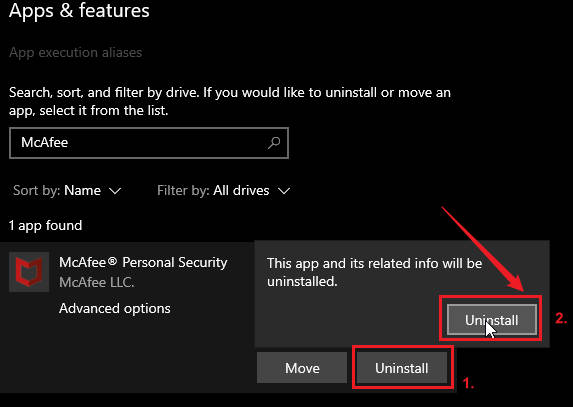Open the App execution aliases link
Image resolution: width=573 pixels, height=407 pixels.
(75, 53)
